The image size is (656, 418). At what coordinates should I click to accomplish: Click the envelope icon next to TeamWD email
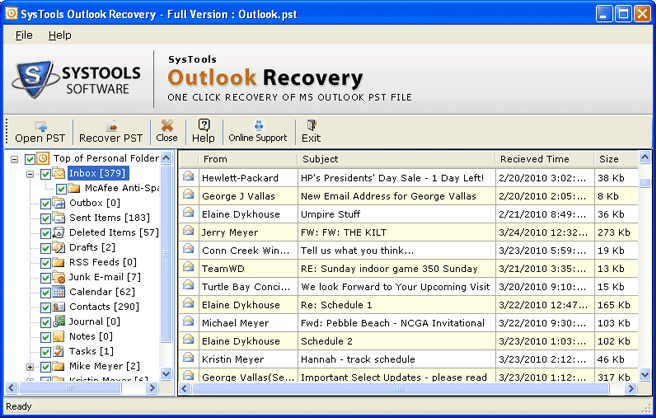187,268
